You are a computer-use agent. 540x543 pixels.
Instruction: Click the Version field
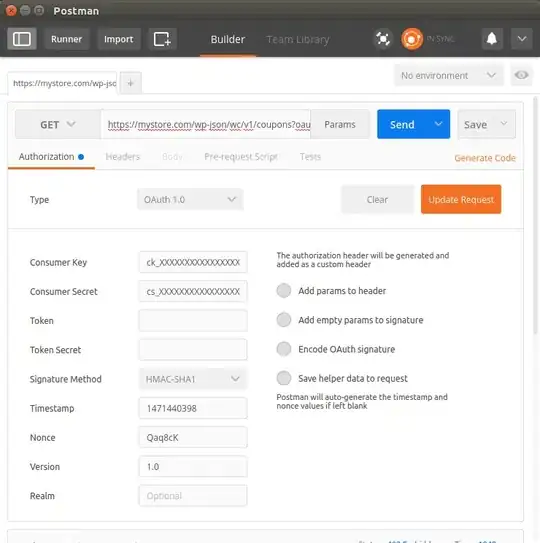pos(193,466)
